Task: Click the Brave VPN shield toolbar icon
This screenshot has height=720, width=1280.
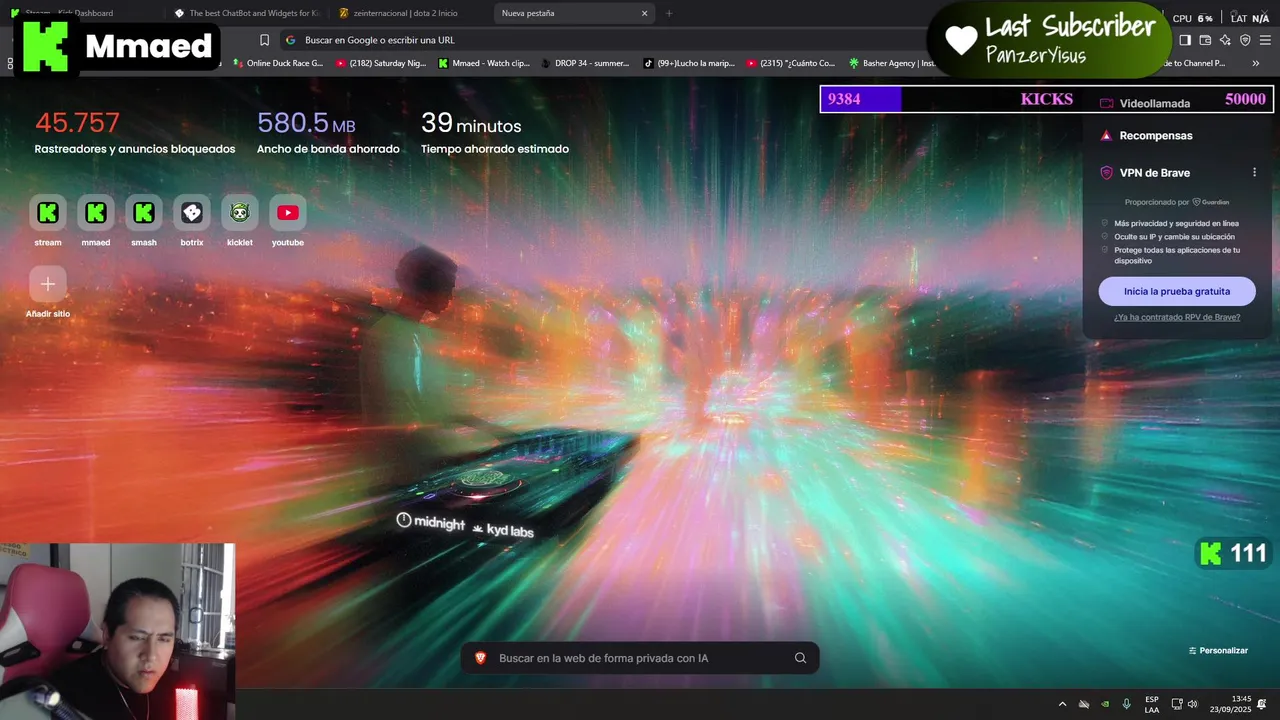Action: point(1245,40)
